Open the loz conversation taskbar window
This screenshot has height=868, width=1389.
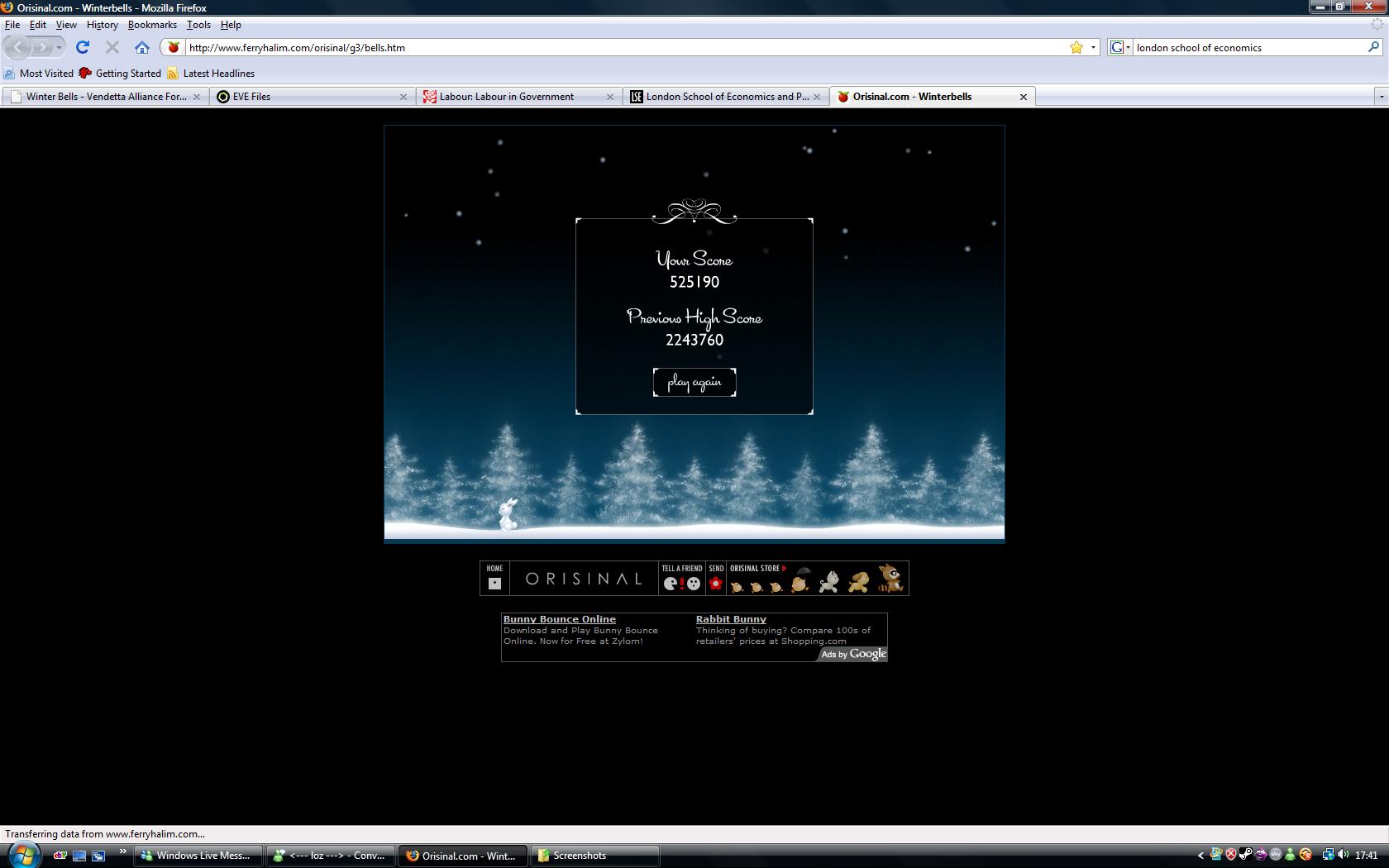coord(330,856)
